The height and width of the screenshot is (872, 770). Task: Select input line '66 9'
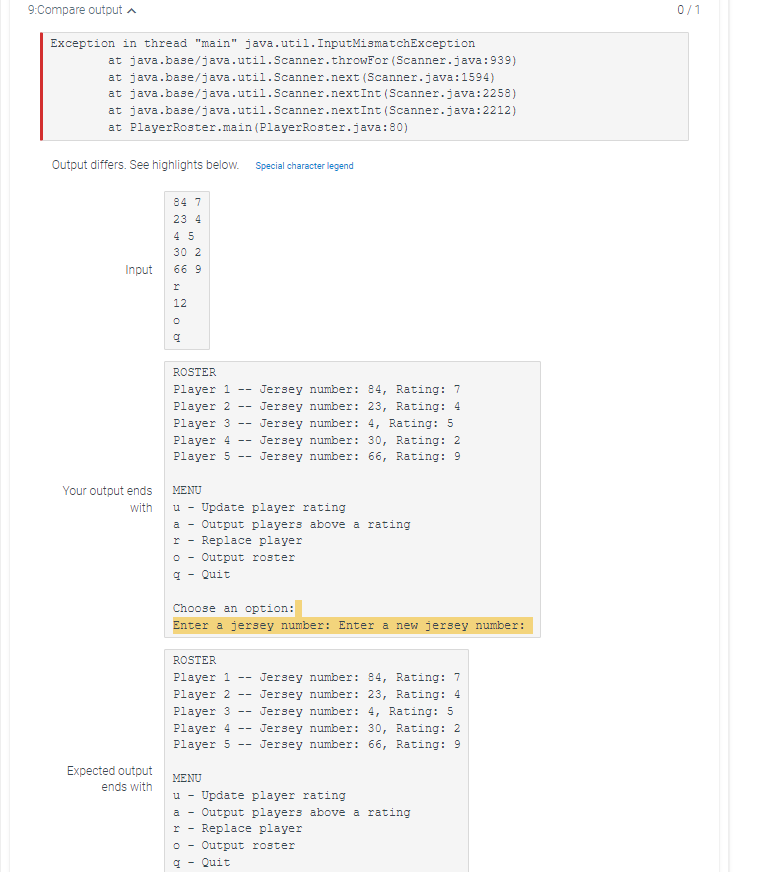pyautogui.click(x=187, y=269)
